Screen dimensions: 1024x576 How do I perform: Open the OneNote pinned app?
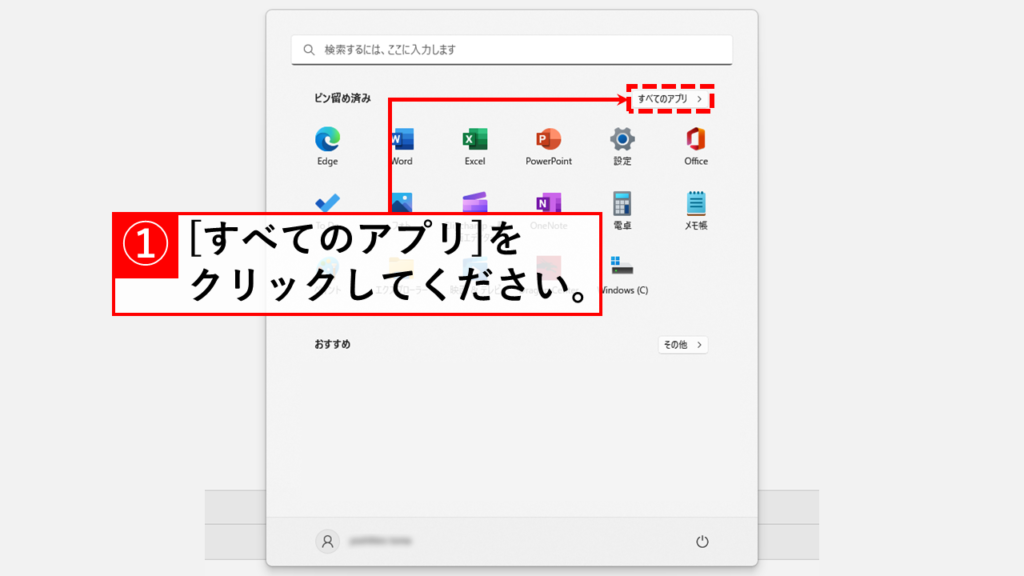[549, 203]
